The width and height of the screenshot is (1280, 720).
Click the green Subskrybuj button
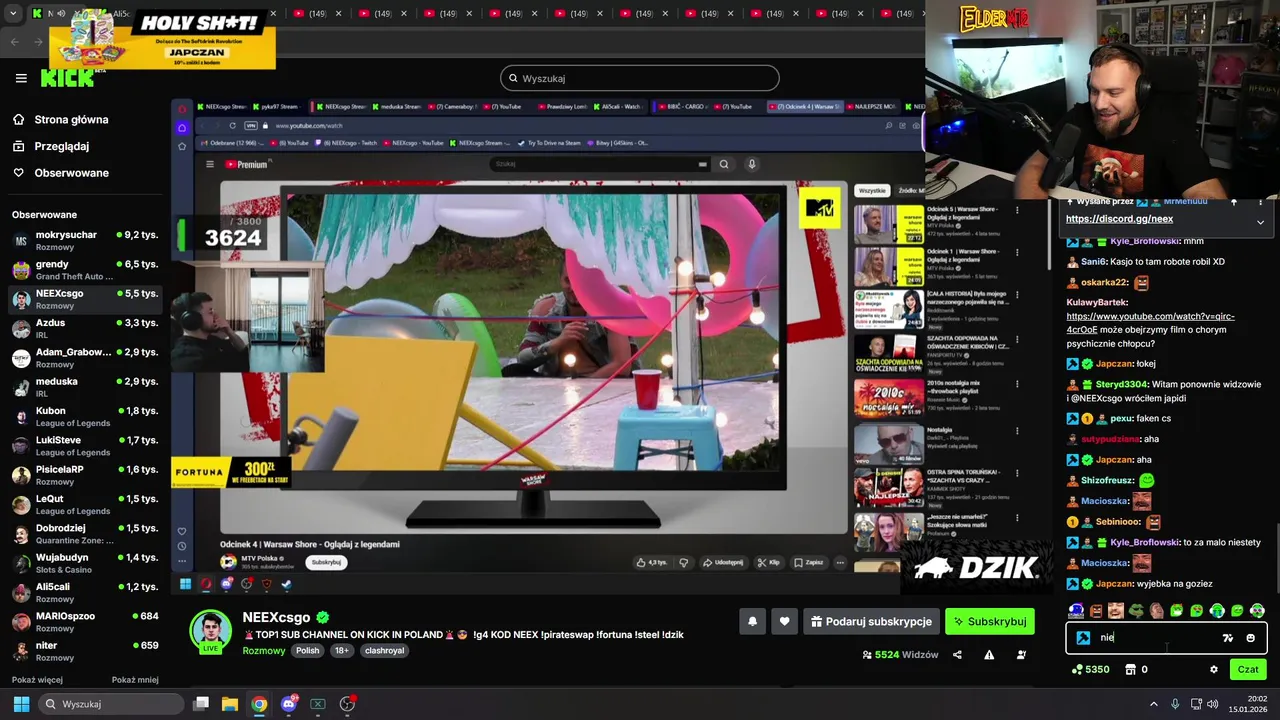coord(990,622)
